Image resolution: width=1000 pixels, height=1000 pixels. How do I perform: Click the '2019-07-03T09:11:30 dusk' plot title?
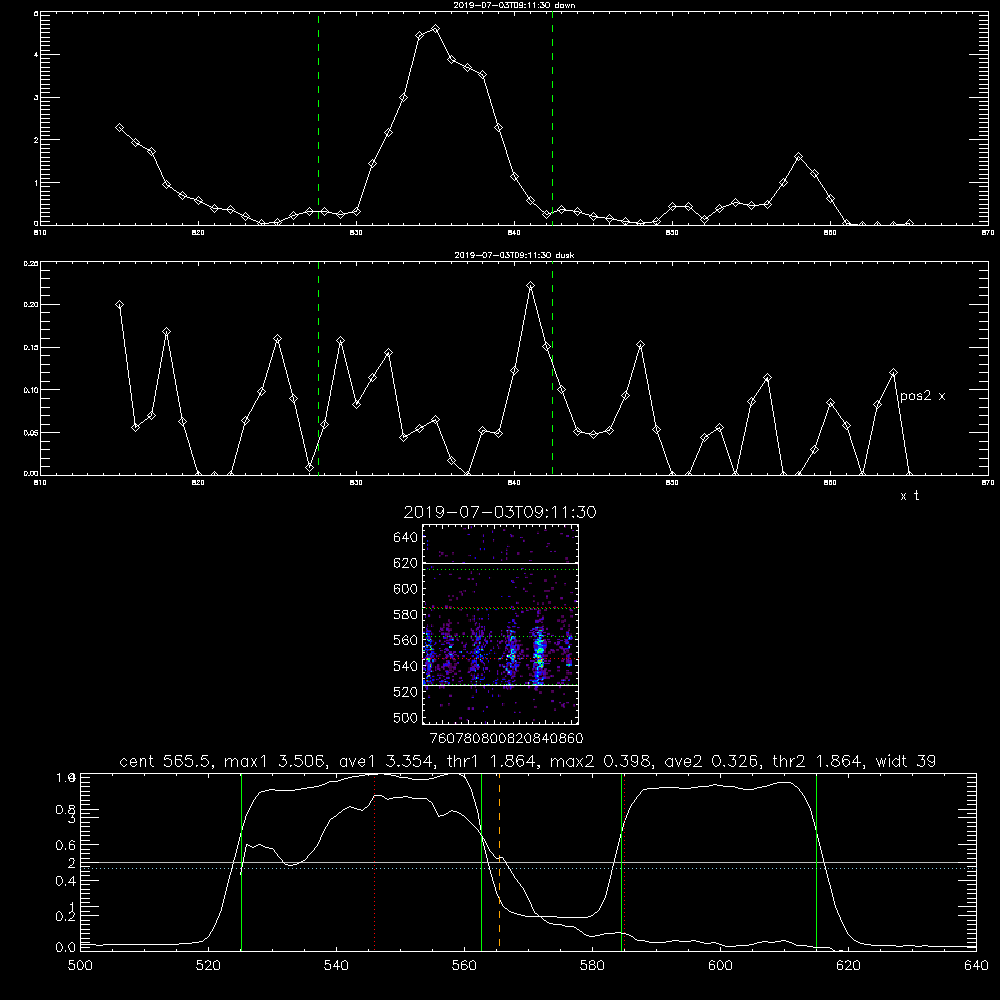[514, 255]
